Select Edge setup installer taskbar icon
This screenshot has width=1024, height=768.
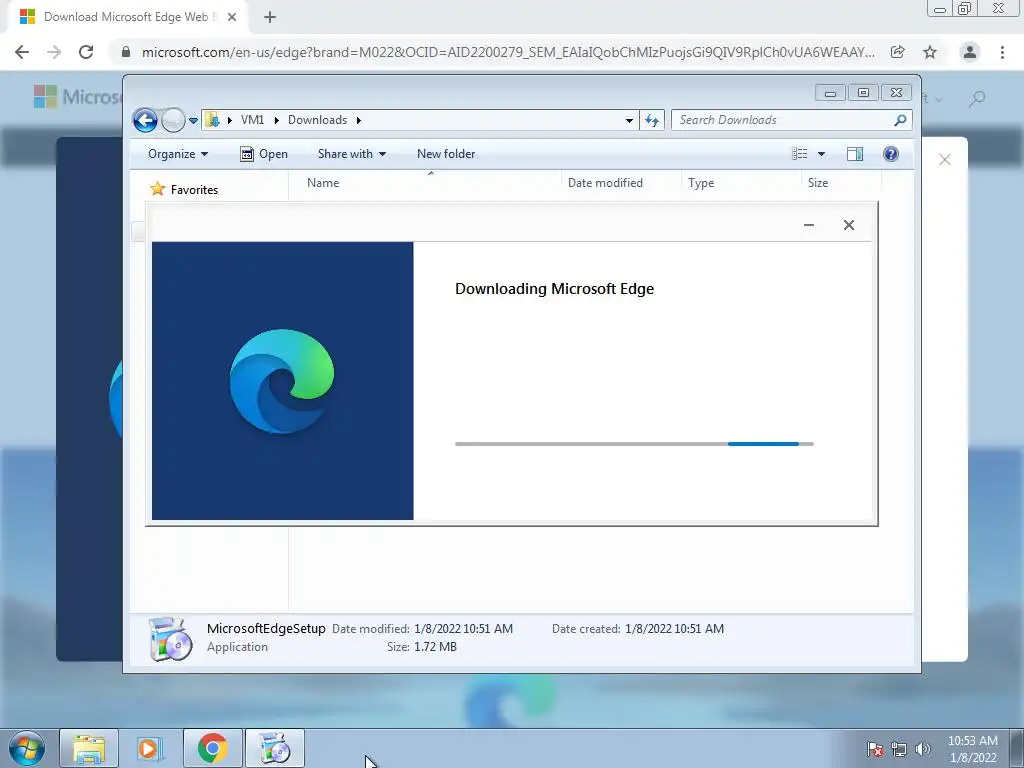tap(275, 748)
